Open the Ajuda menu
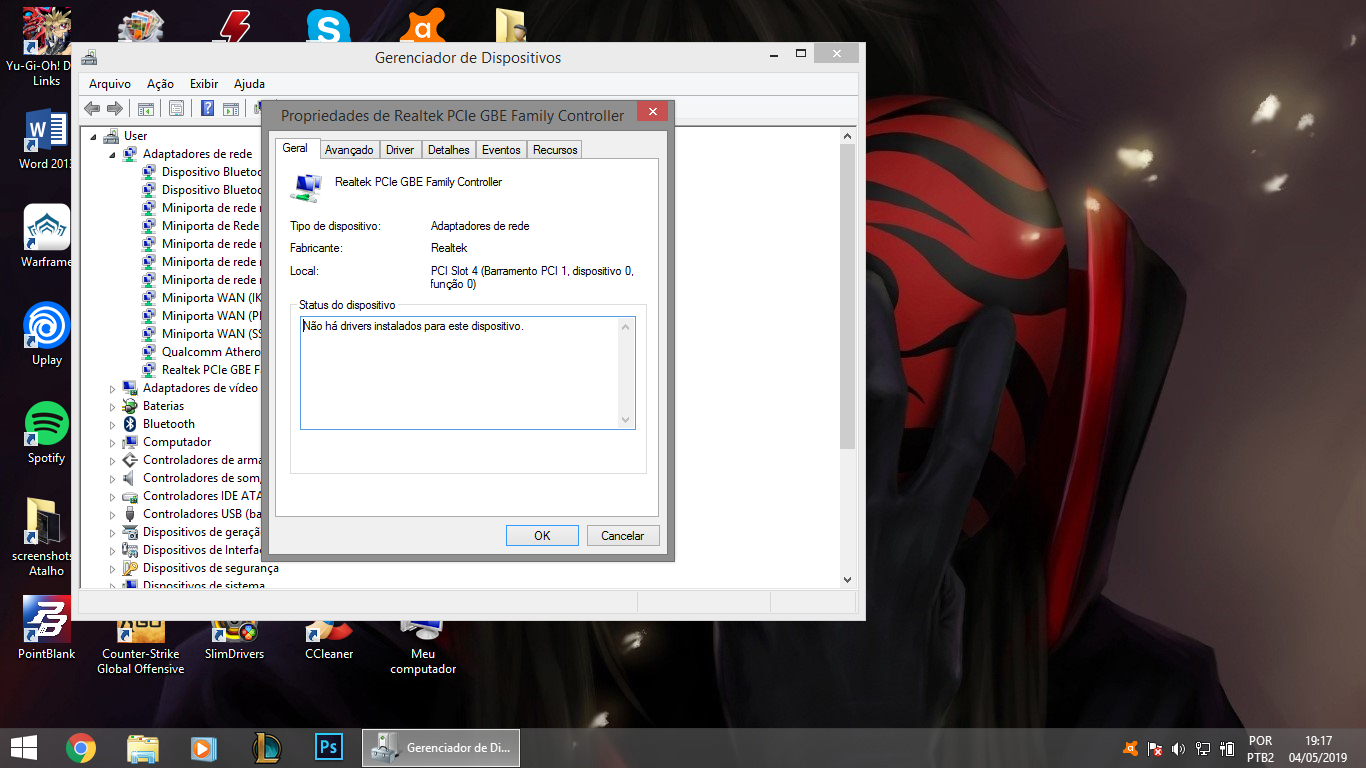 point(249,84)
